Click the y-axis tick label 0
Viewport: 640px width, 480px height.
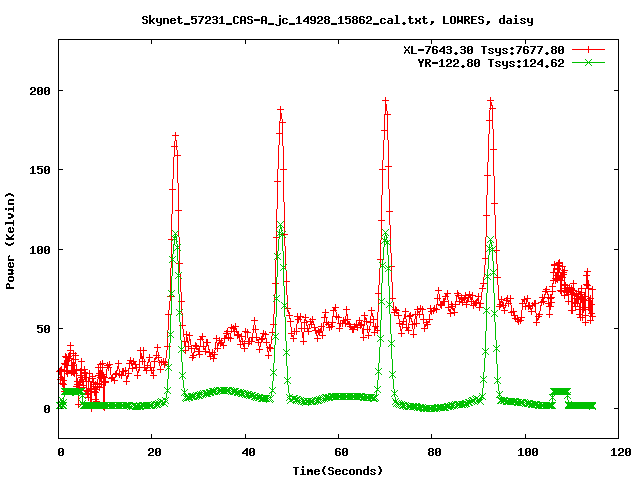pyautogui.click(x=47, y=409)
